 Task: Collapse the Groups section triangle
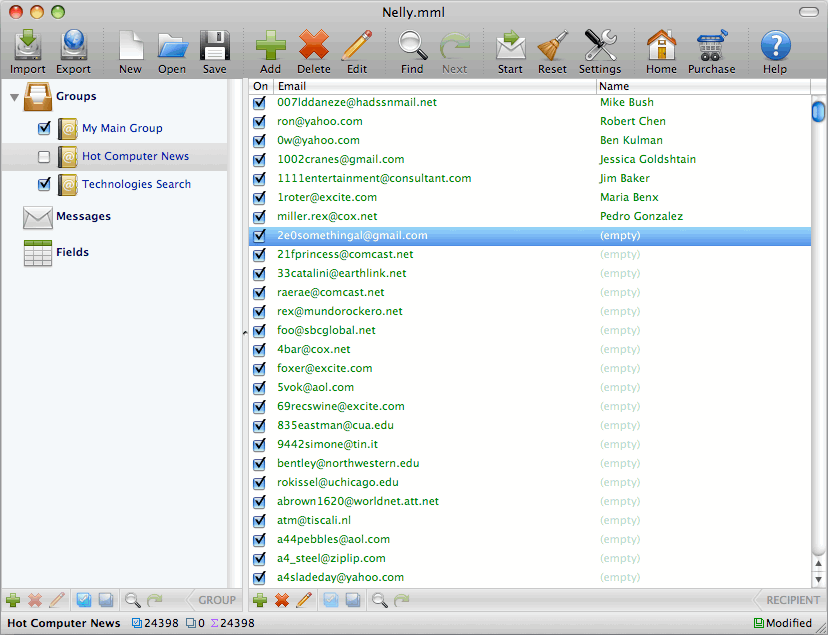point(13,97)
